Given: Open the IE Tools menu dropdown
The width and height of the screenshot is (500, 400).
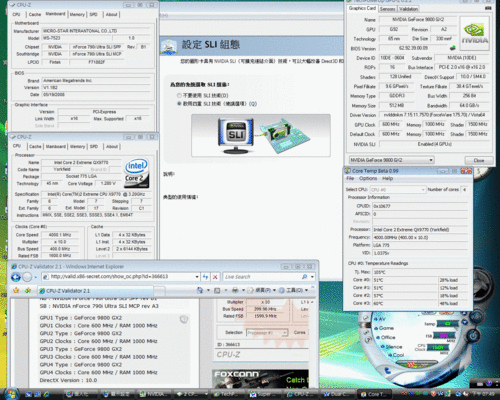Looking at the screenshot, I should (293, 290).
